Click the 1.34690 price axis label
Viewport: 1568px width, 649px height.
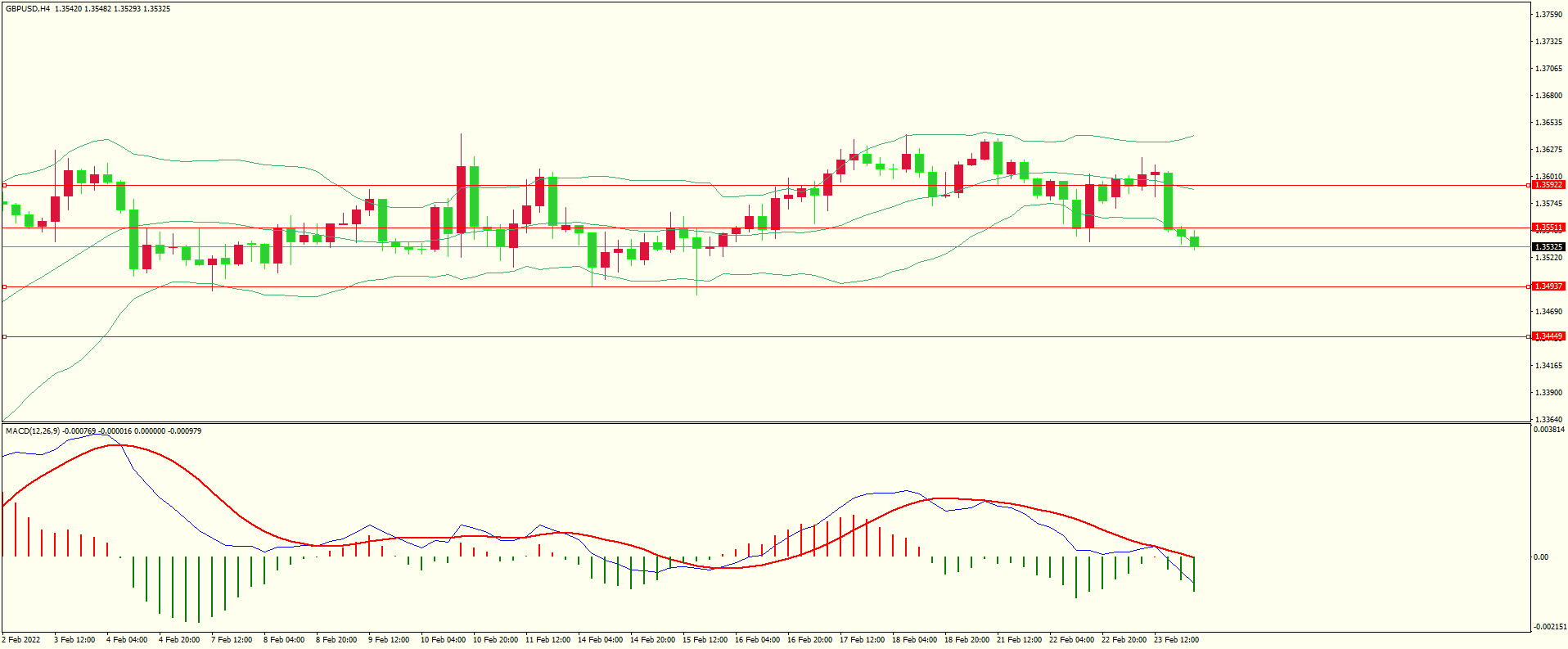pyautogui.click(x=1549, y=312)
